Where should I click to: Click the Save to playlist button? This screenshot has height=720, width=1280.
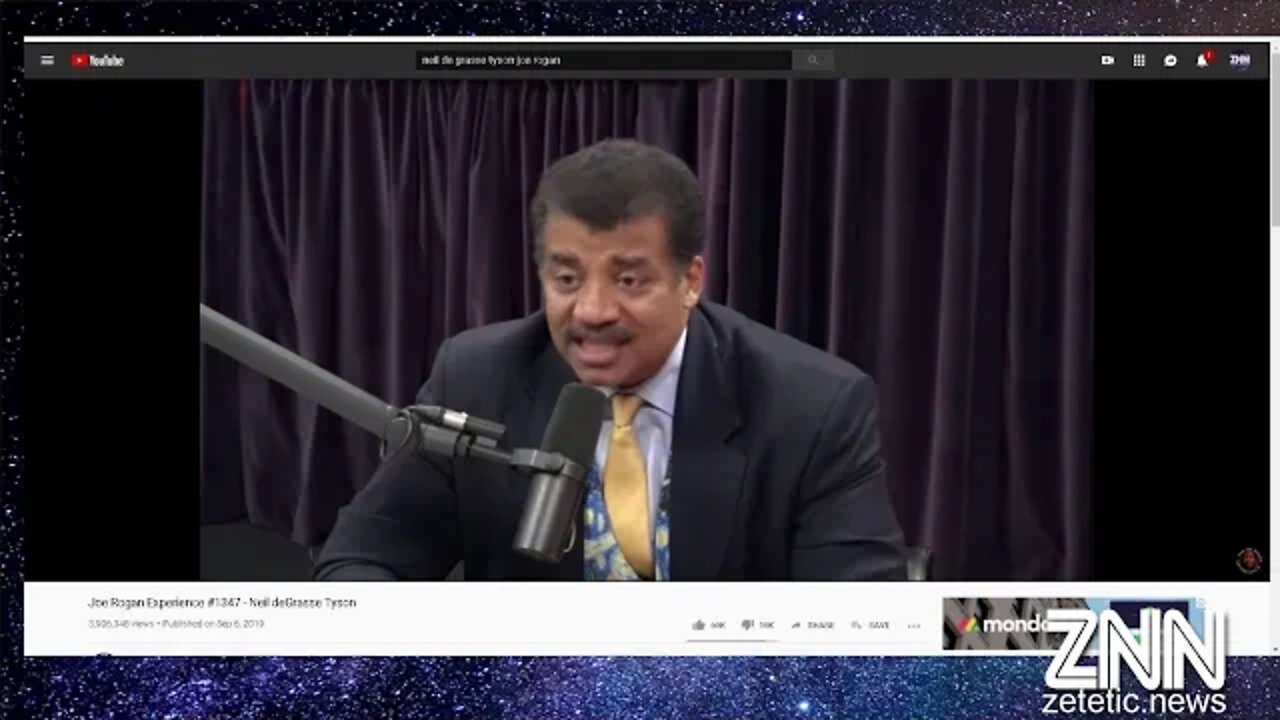[x=870, y=625]
